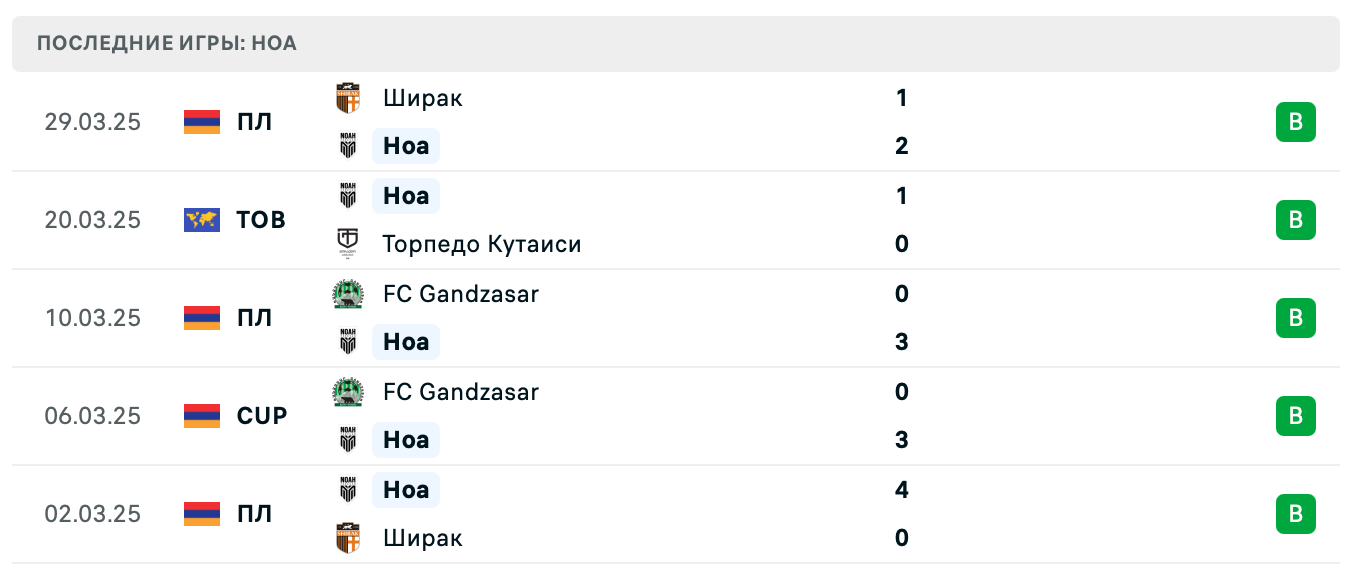The width and height of the screenshot is (1356, 582).
Task: Click green win badge for 20.03.25 match
Action: click(1295, 220)
